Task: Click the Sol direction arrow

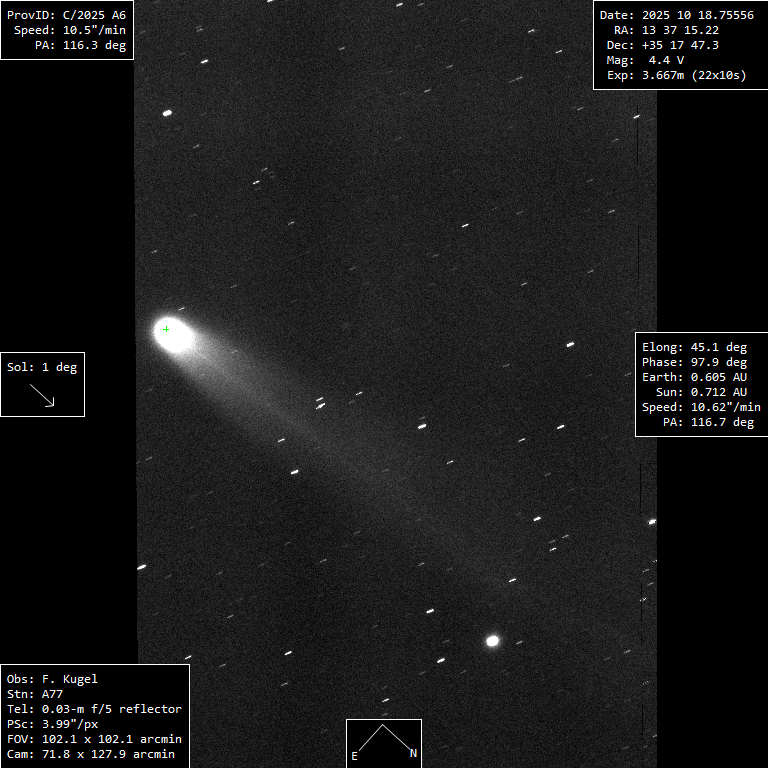Action: [x=42, y=395]
